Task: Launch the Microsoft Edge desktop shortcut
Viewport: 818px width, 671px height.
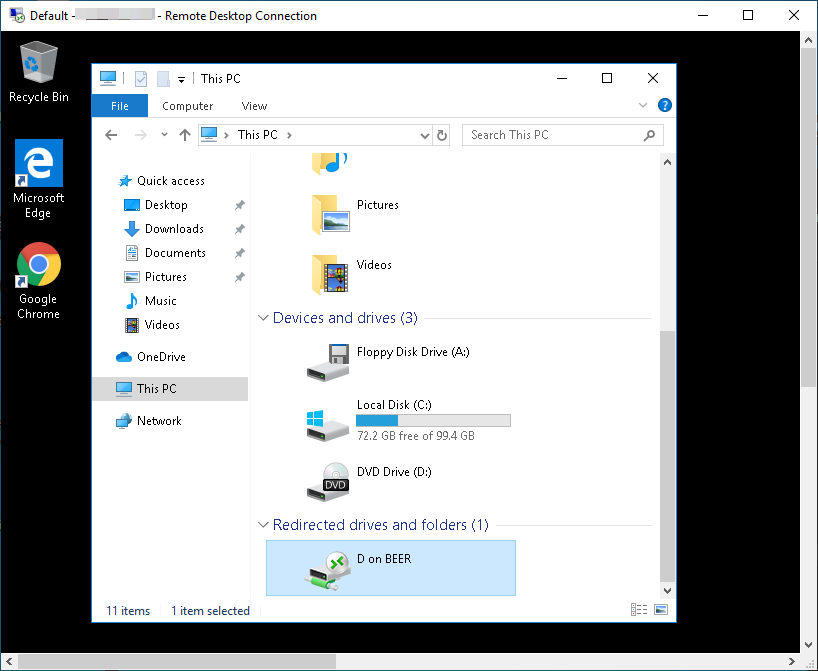Action: 38,177
